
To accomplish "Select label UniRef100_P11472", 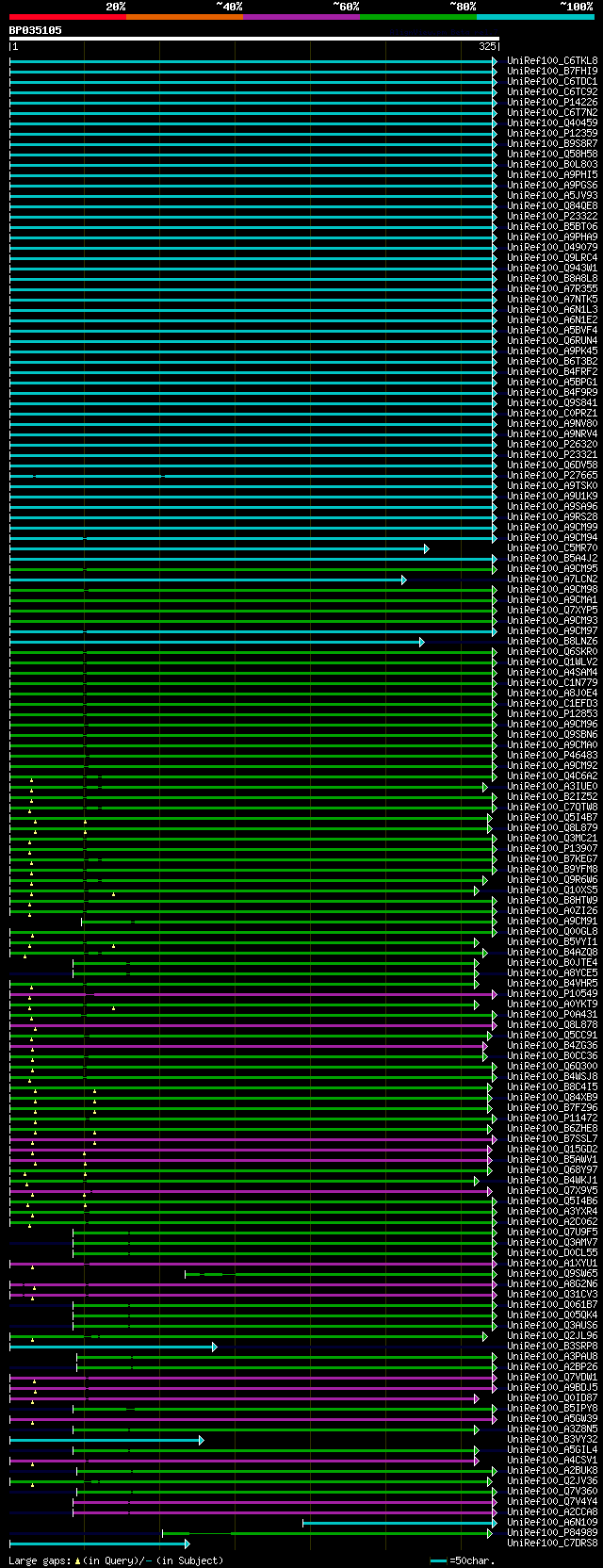I will (x=552, y=1118).
